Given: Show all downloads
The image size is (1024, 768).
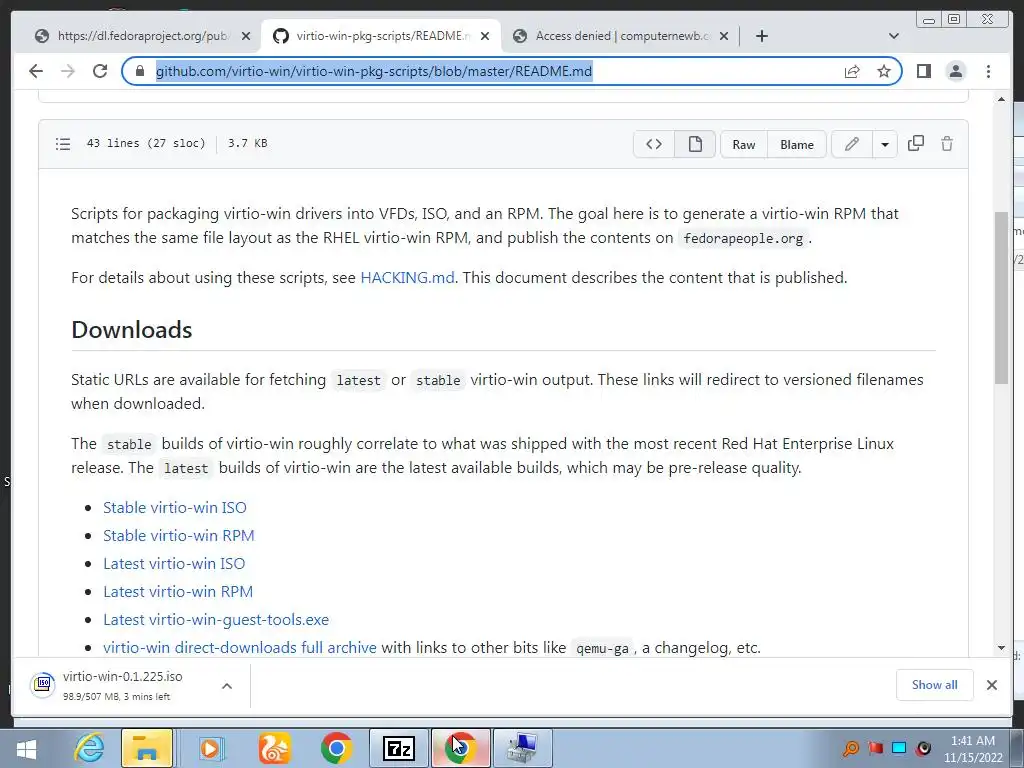Looking at the screenshot, I should coord(935,684).
